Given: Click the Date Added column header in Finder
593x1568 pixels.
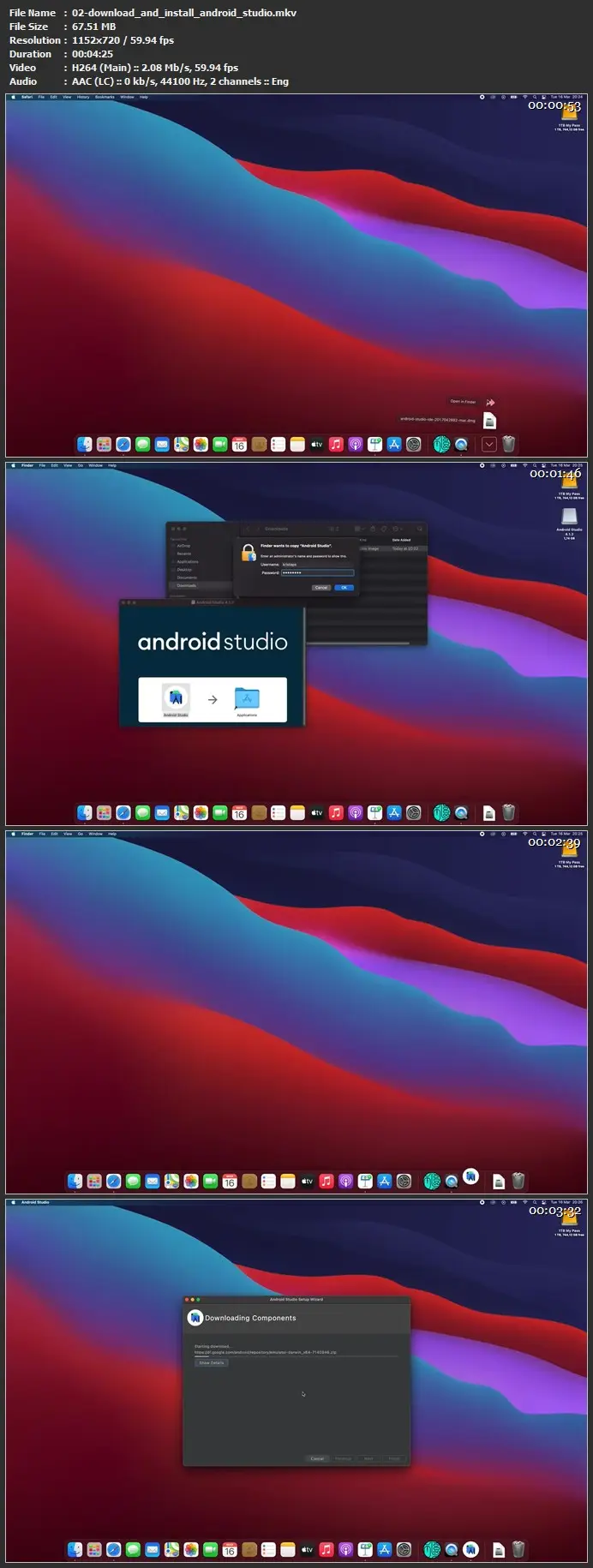Looking at the screenshot, I should [x=401, y=540].
